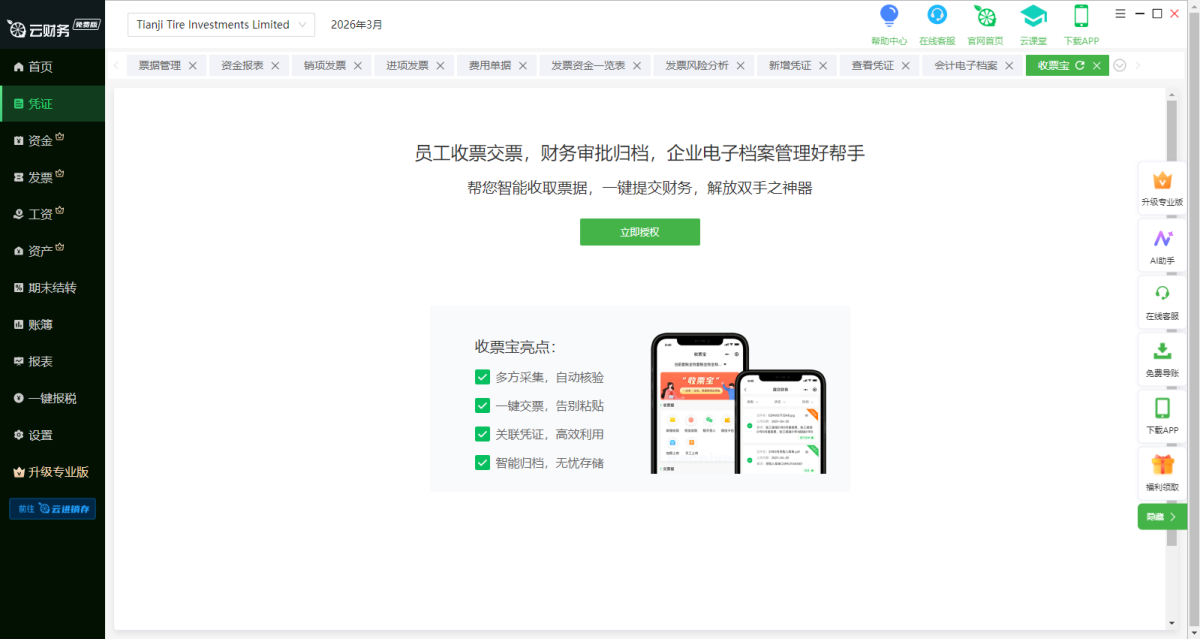
Task: Click the 下载APP phone icon in the header
Action: pos(1081,16)
